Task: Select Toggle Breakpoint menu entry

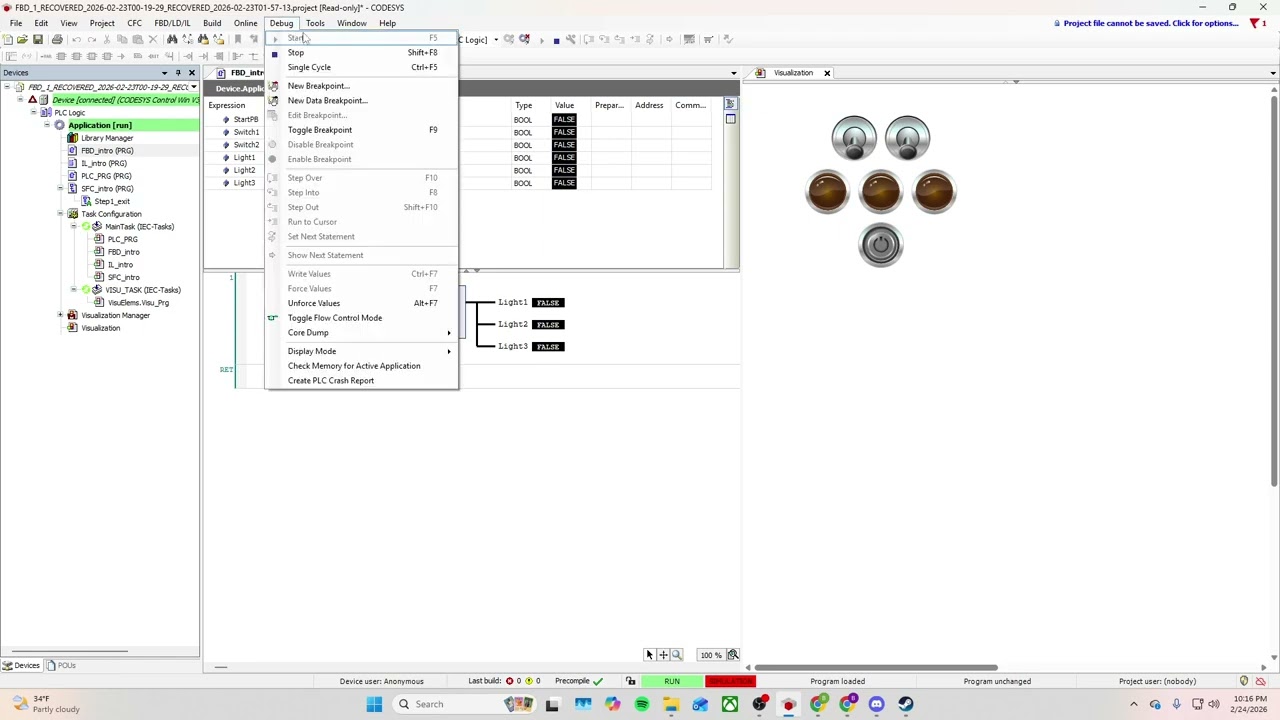Action: coord(360,130)
